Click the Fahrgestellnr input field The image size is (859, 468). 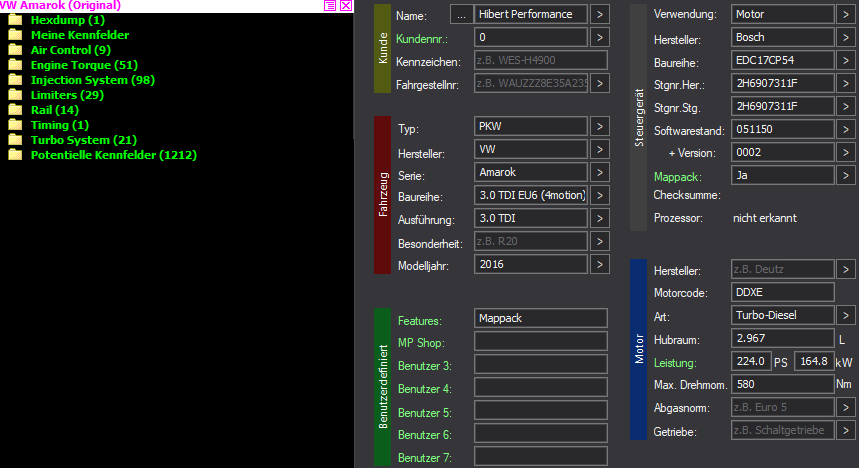[531, 83]
